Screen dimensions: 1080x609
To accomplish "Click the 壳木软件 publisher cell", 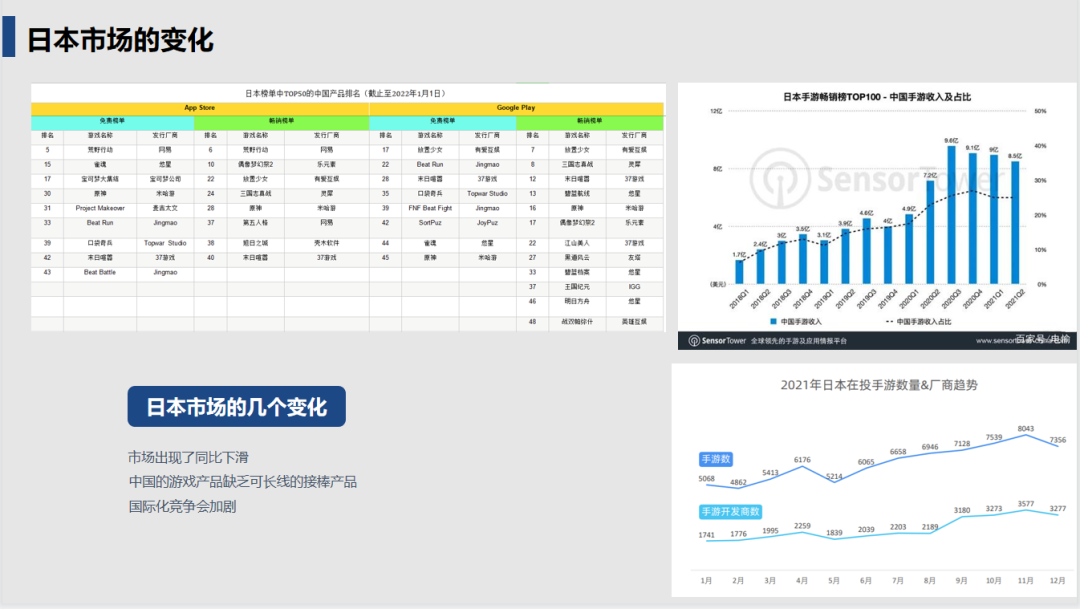I will point(326,243).
